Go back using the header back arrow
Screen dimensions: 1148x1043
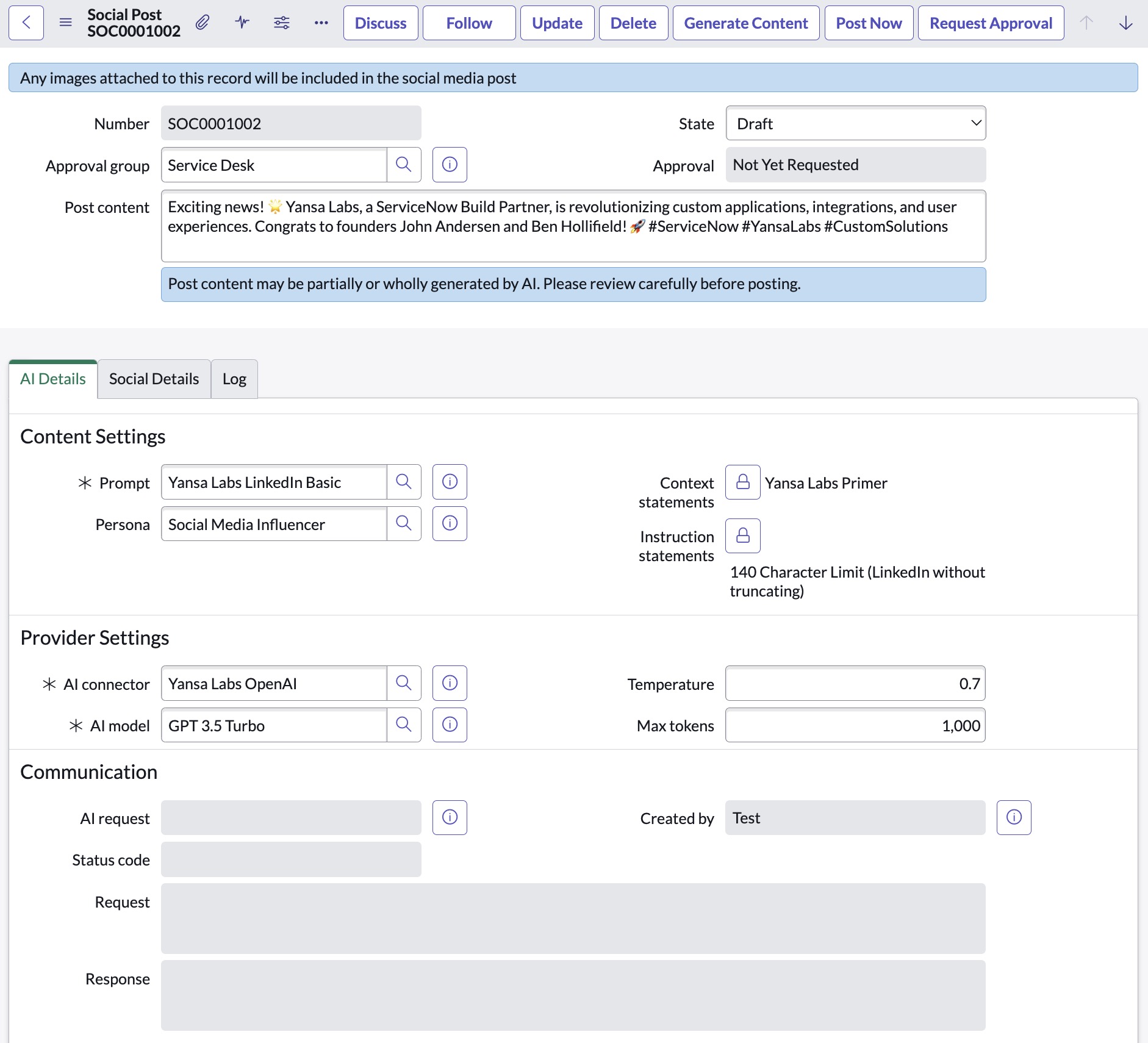[x=26, y=23]
